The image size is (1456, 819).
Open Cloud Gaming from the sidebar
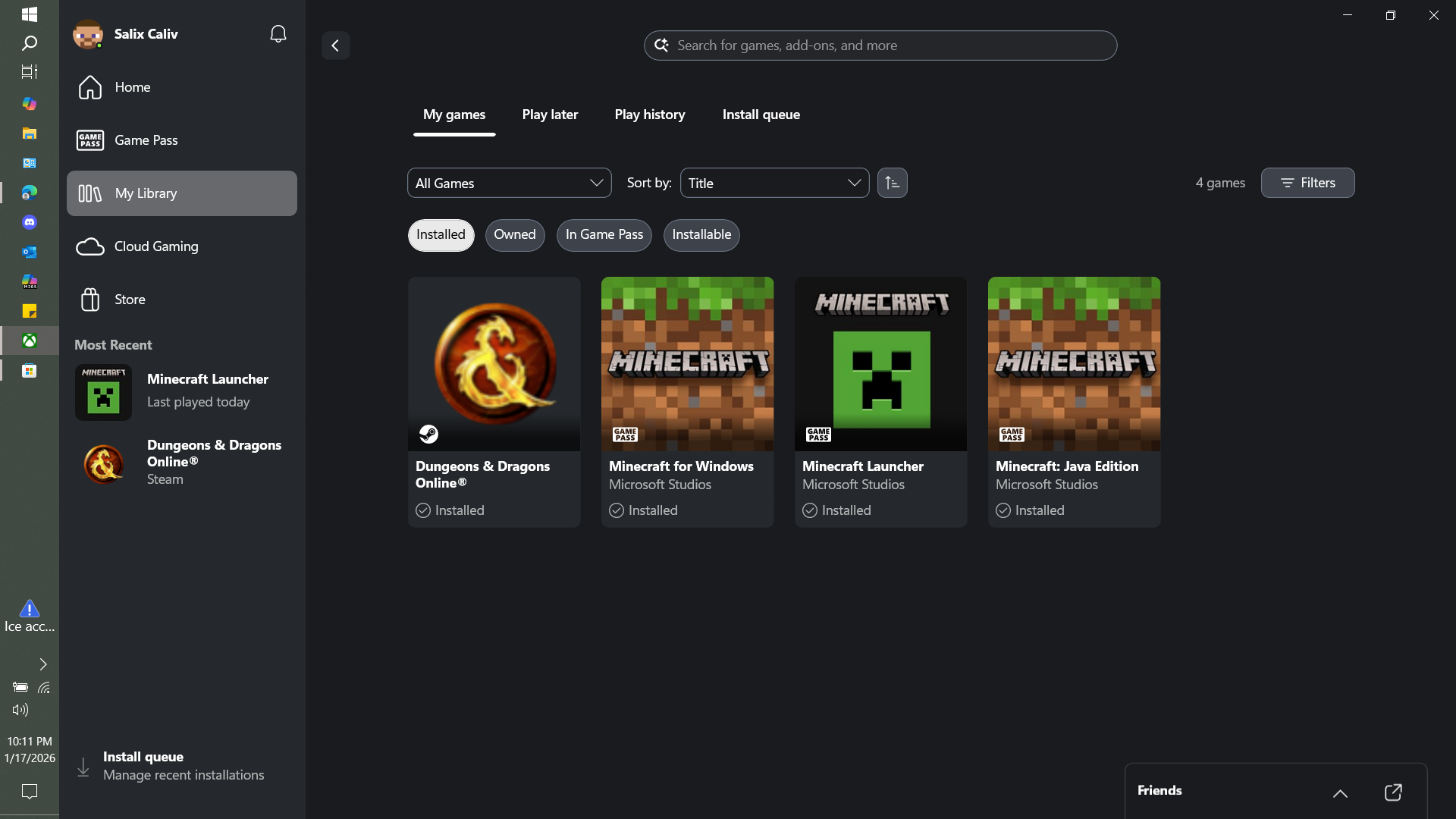coord(155,246)
